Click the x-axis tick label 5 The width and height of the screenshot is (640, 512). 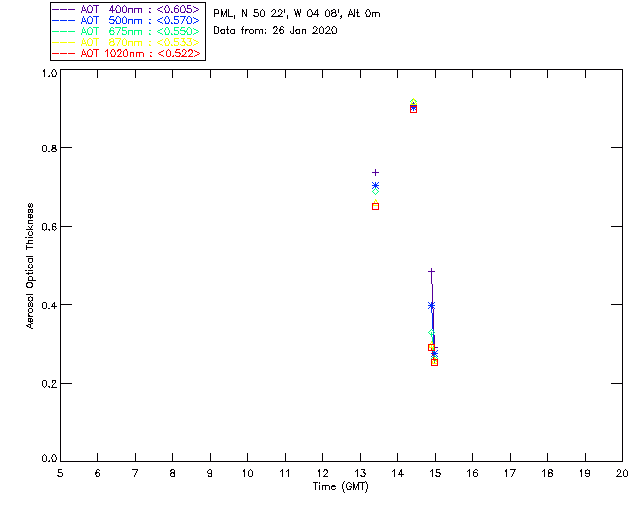point(60,473)
